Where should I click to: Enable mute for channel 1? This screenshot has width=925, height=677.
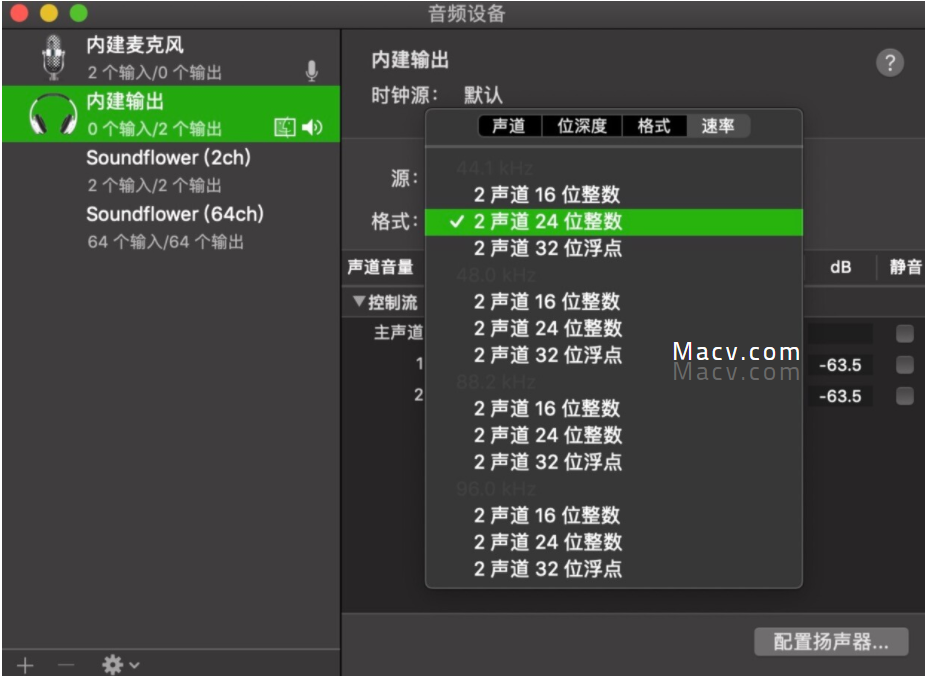[x=903, y=365]
